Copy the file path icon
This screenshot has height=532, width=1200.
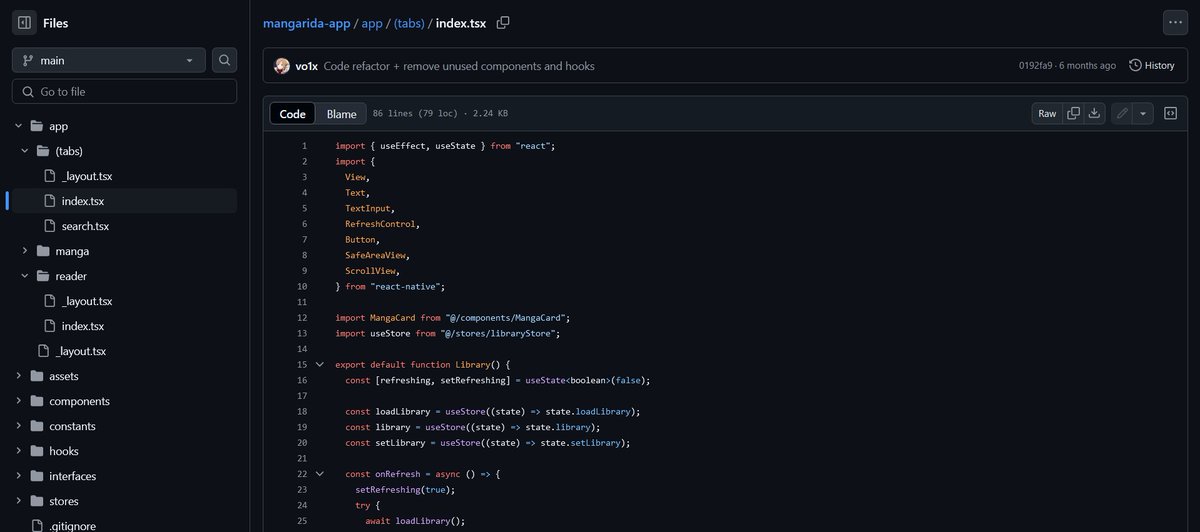(x=503, y=22)
